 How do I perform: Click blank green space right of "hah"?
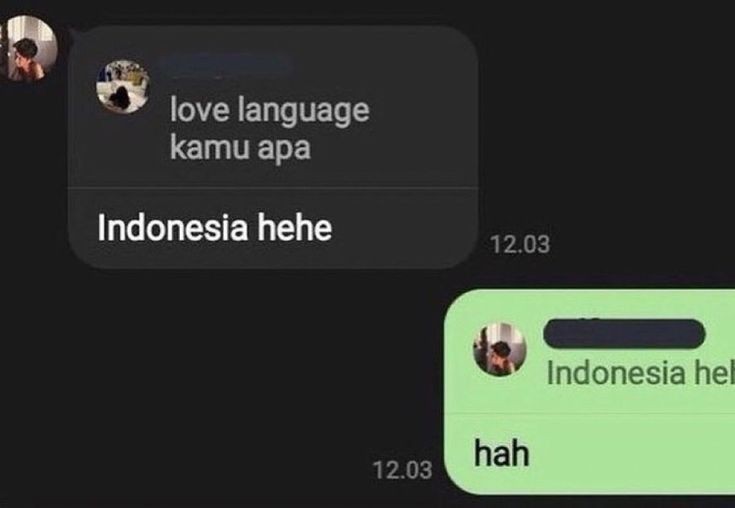coord(633,454)
